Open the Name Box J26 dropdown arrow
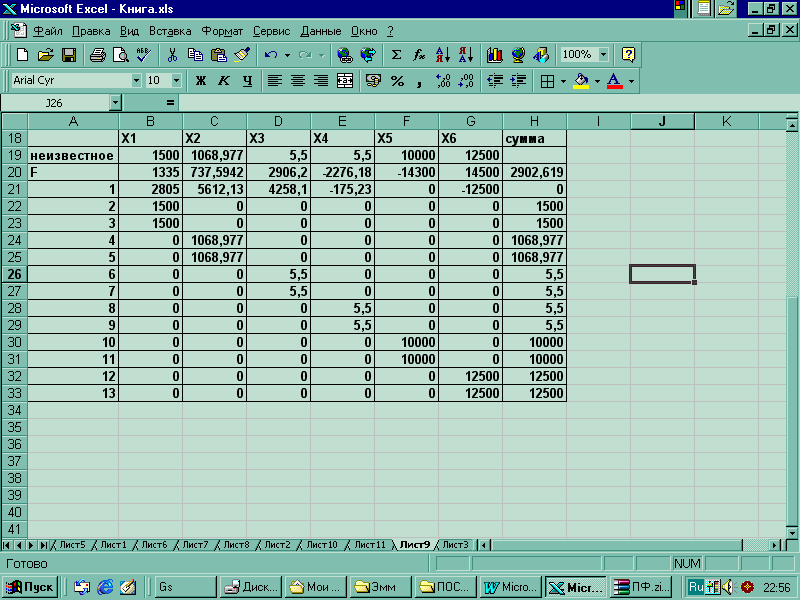The width and height of the screenshot is (800, 600). pyautogui.click(x=115, y=103)
